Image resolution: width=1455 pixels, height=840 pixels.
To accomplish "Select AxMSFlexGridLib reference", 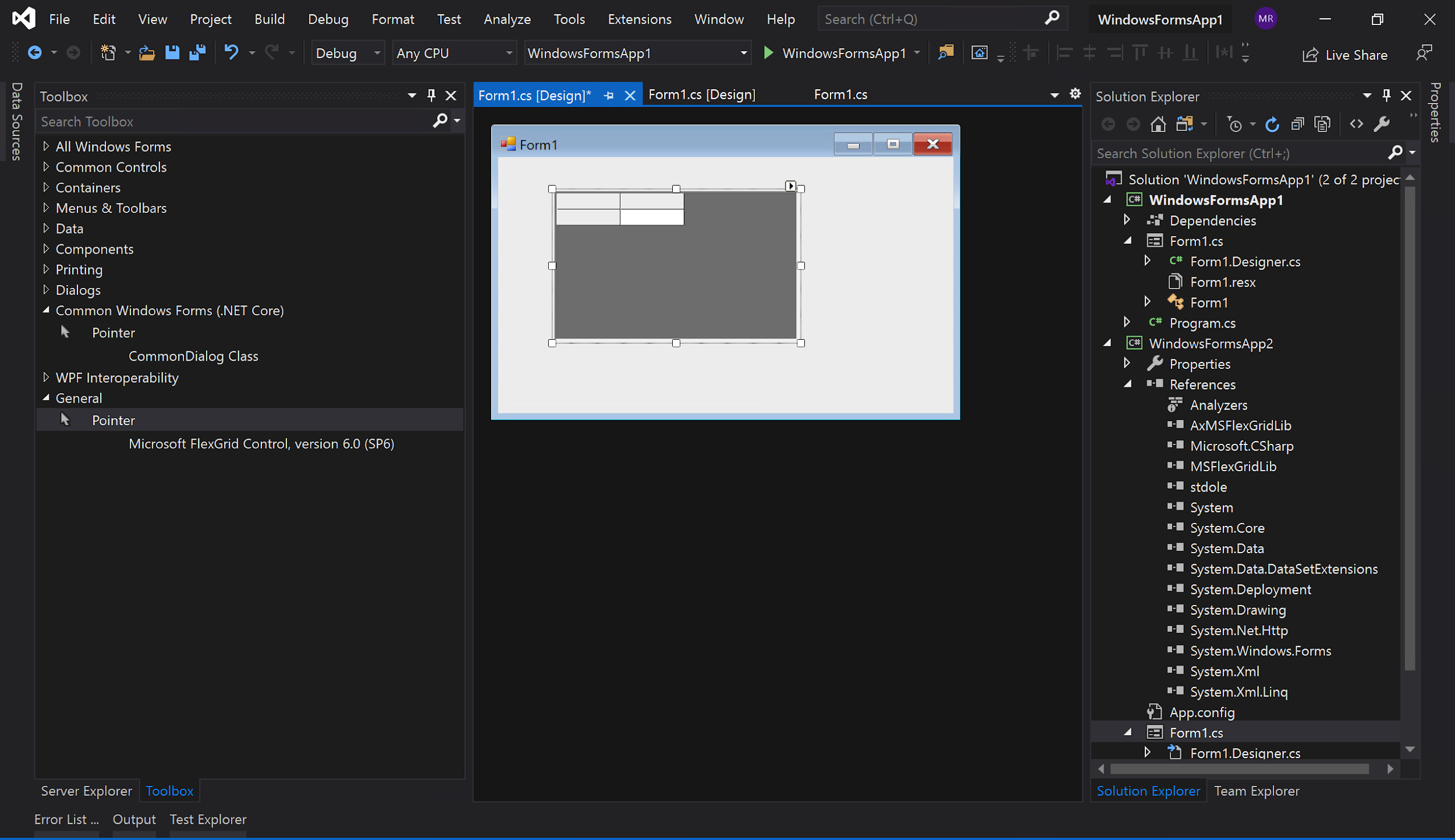I will [x=1240, y=425].
